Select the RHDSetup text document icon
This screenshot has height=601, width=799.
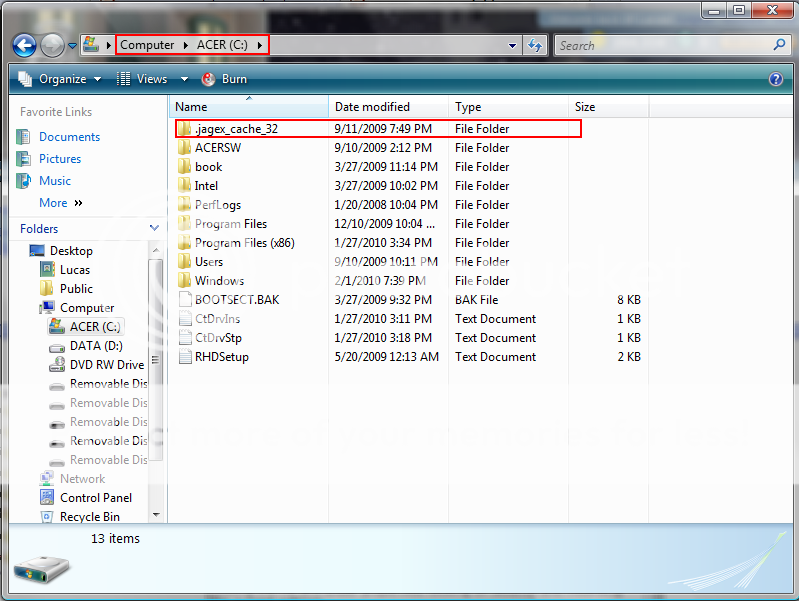[x=184, y=357]
